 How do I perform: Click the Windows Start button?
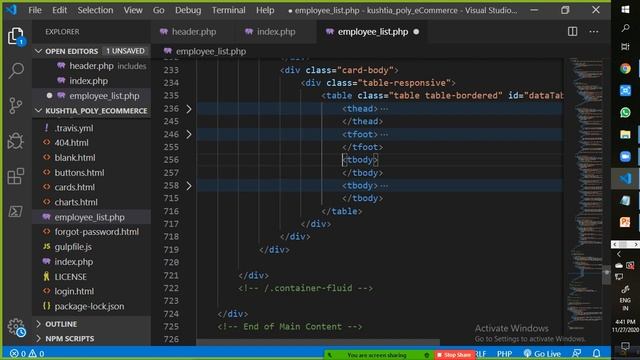pyautogui.click(x=625, y=9)
